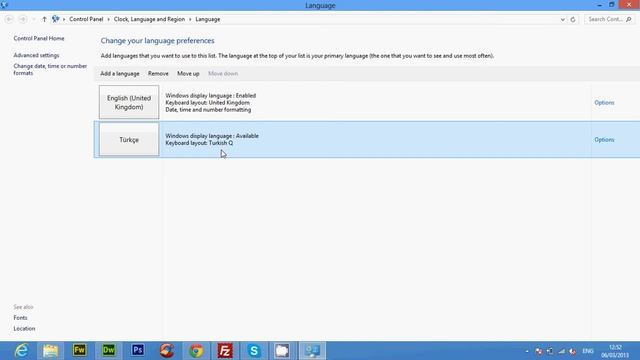Expand the chevron after Clock, Language and Region
The height and width of the screenshot is (360, 640).
click(190, 19)
